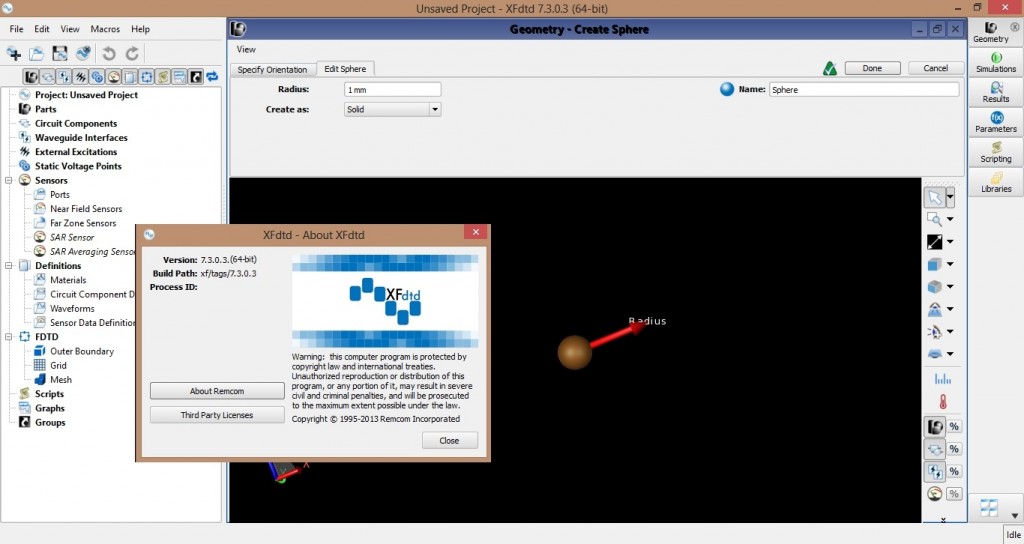Screen dimensions: 1024x544
Task: Toggle waveguide visibility in the view toolbar
Action: point(935,472)
